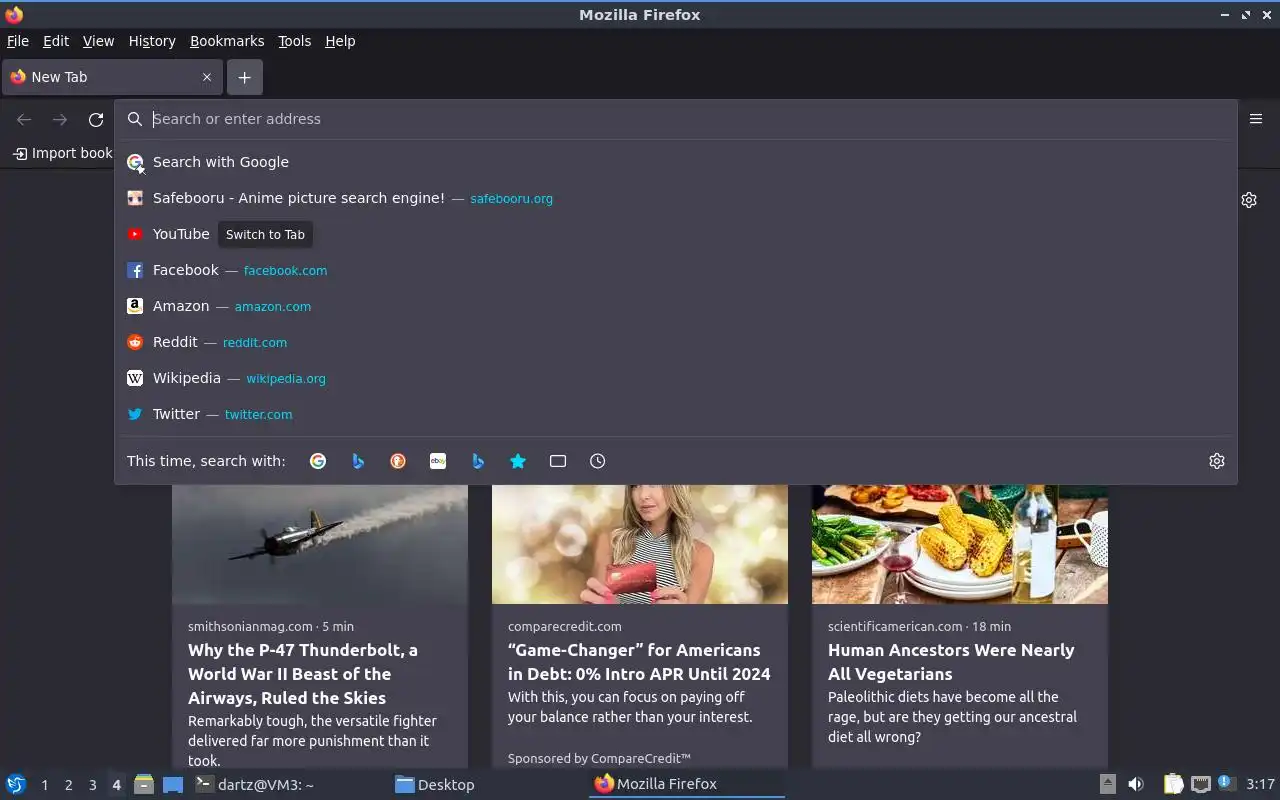Open the Amazon suggestion
Screen dimensions: 1280x800
(x=676, y=306)
